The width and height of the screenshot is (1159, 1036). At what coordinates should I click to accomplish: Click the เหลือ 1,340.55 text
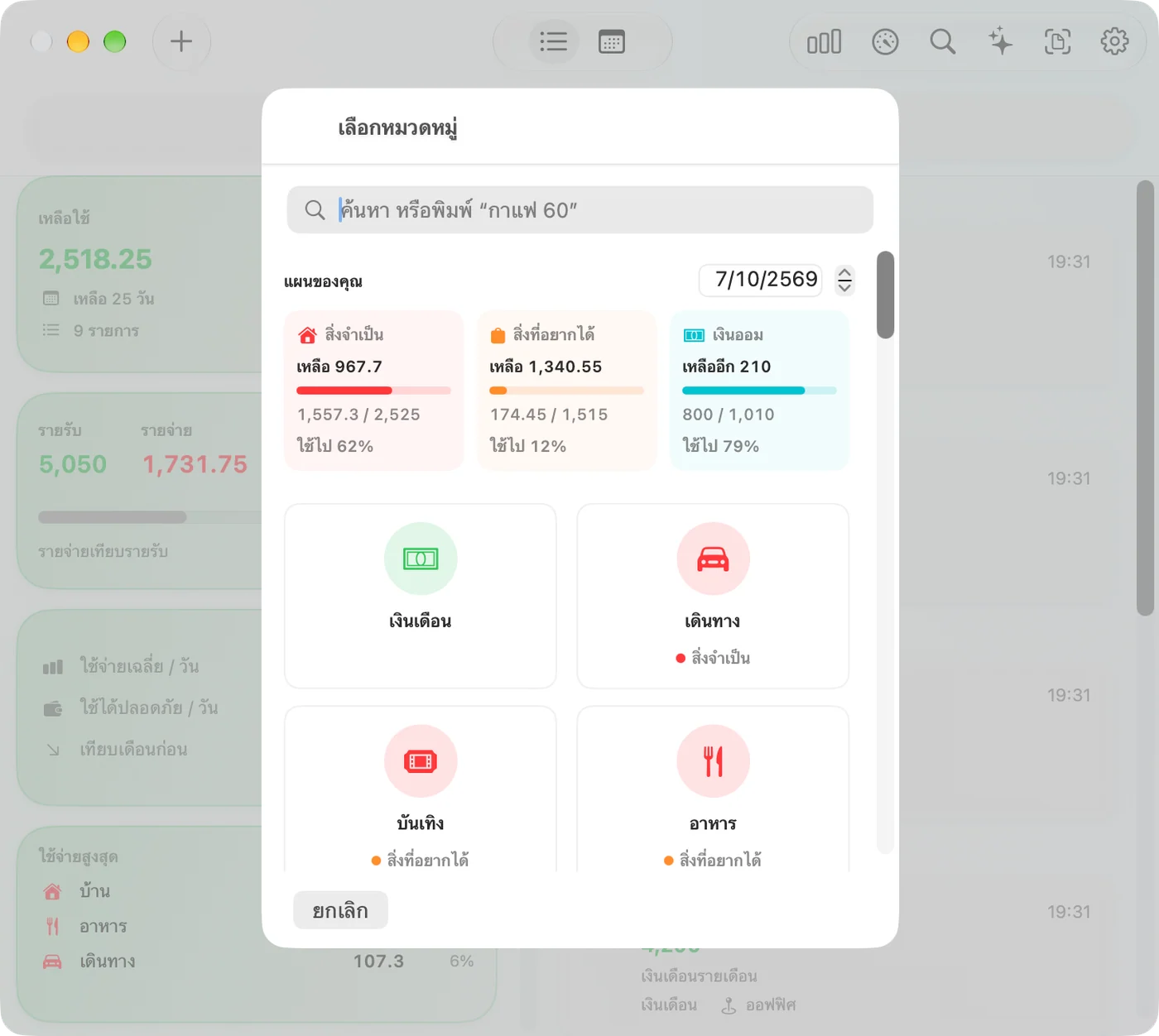pos(546,367)
